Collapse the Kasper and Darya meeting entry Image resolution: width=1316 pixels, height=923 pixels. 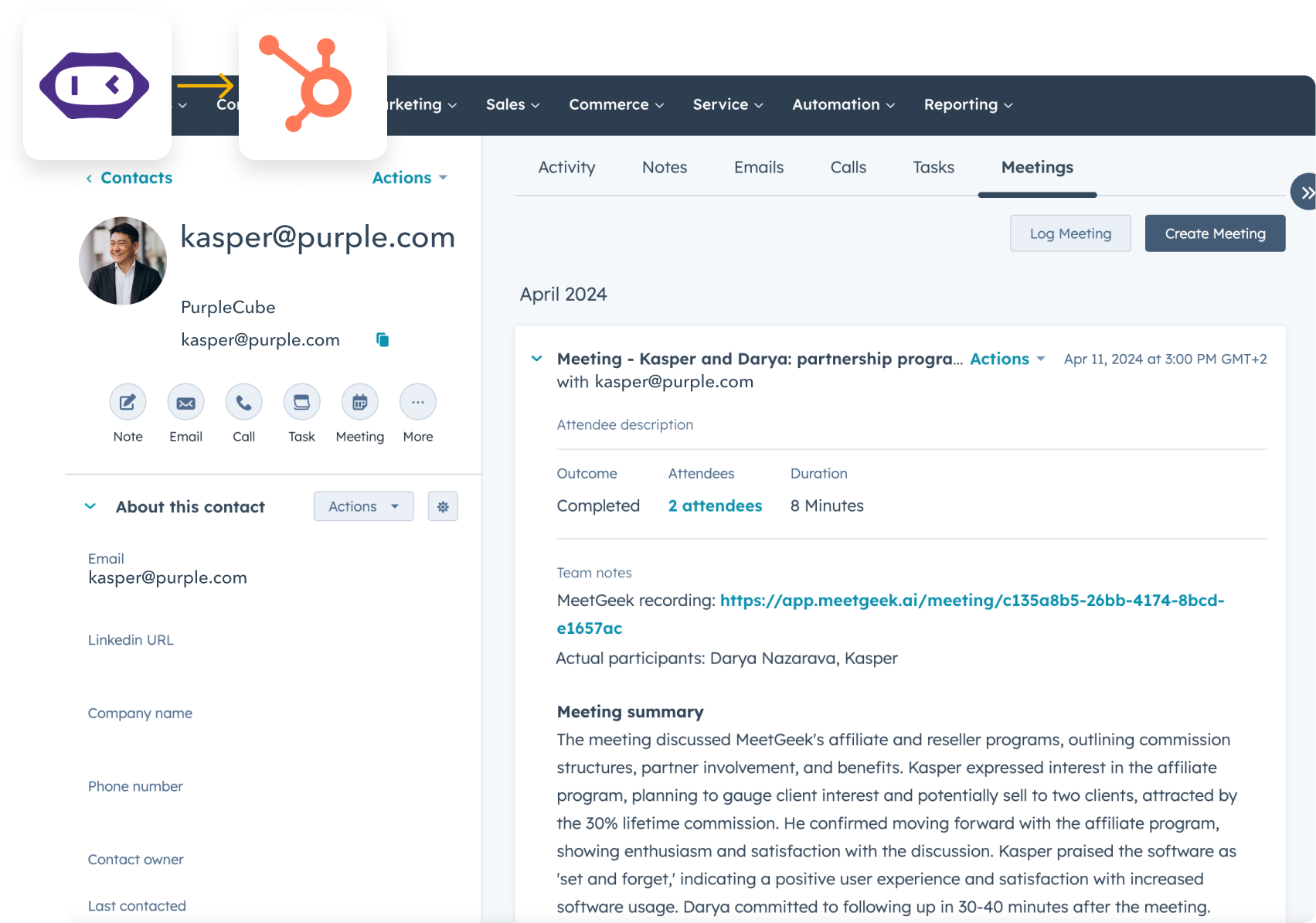point(537,359)
